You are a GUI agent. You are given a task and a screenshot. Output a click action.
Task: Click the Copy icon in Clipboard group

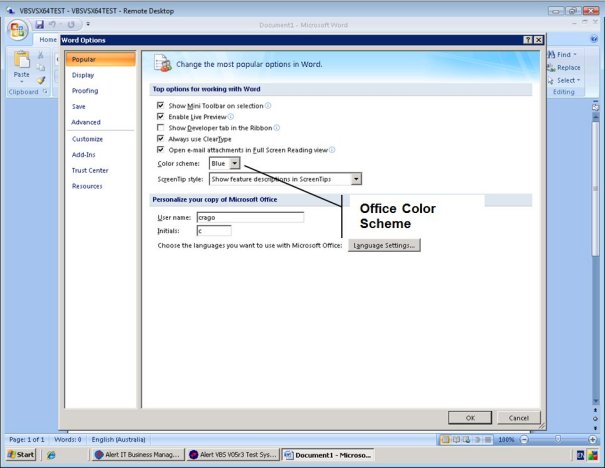[x=41, y=68]
